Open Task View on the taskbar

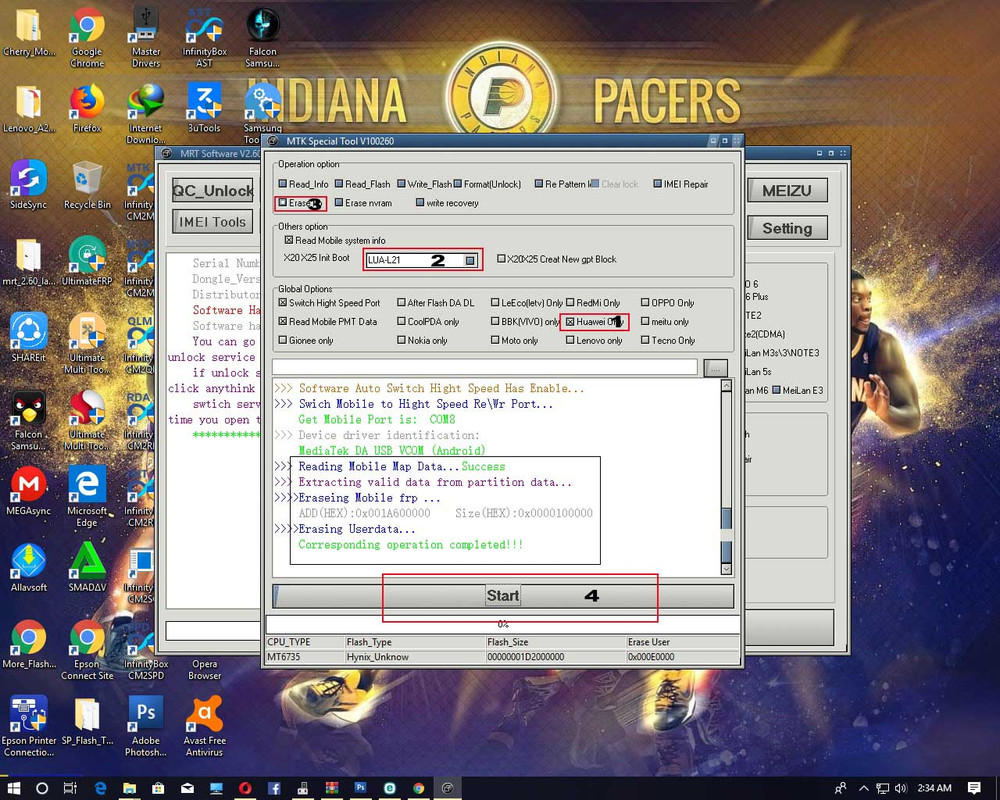70,788
